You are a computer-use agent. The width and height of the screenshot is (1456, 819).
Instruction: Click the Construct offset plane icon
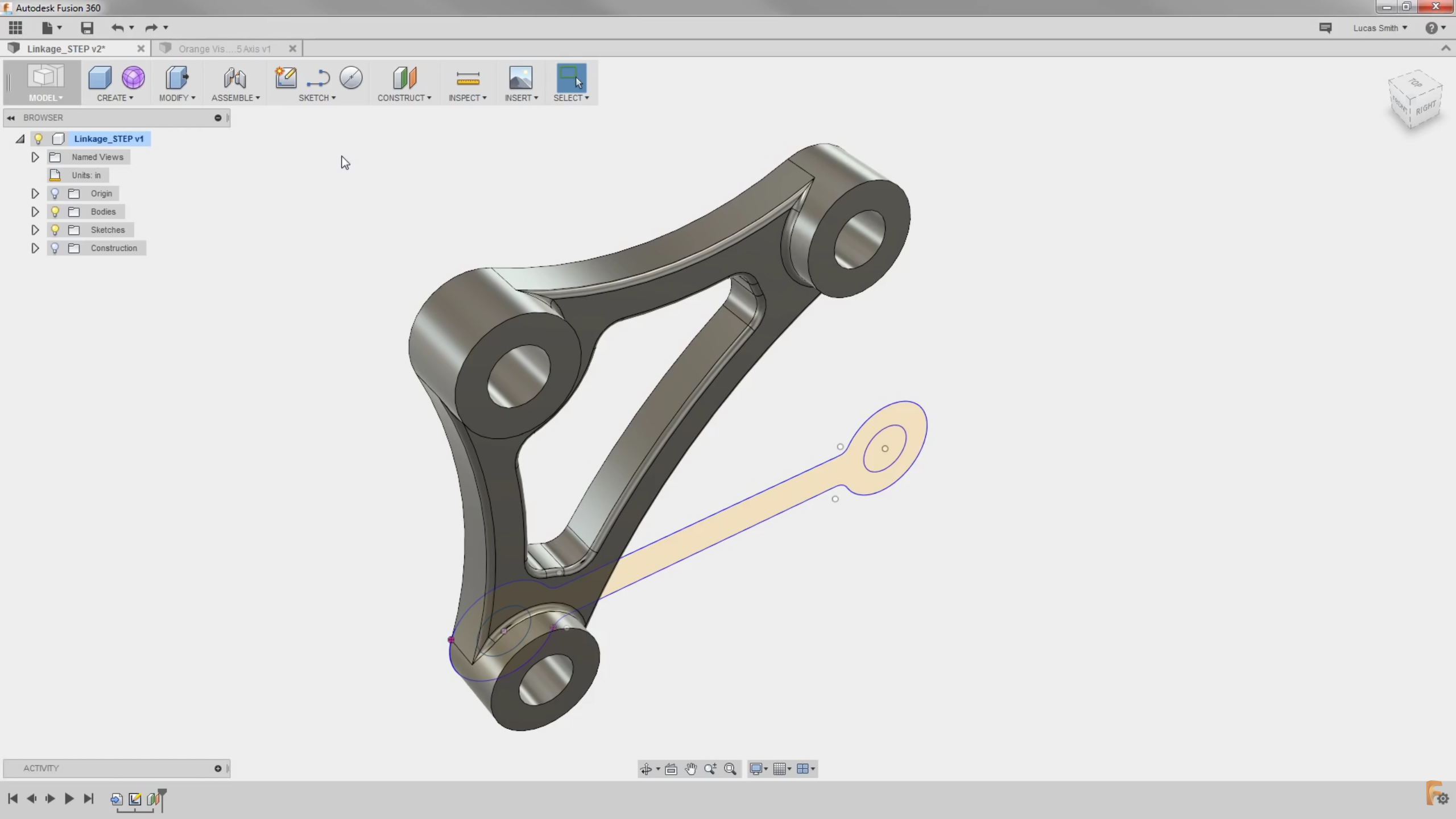(404, 77)
